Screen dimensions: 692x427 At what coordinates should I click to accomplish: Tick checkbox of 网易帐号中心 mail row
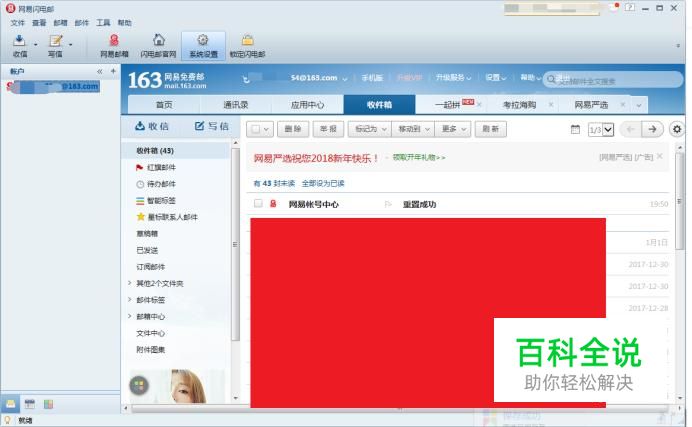pyautogui.click(x=258, y=203)
